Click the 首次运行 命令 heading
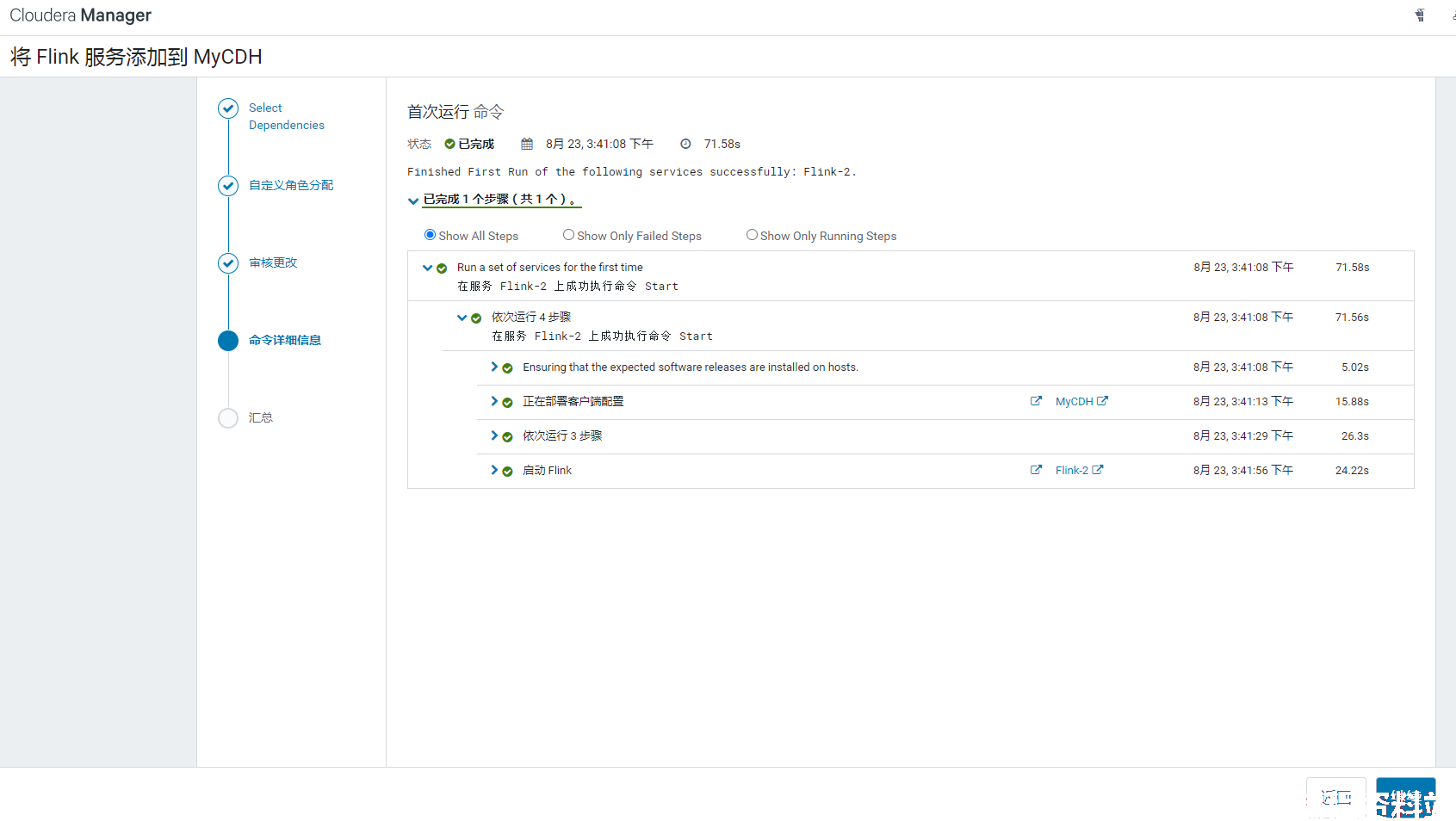Image resolution: width=1456 pixels, height=821 pixels. (455, 112)
